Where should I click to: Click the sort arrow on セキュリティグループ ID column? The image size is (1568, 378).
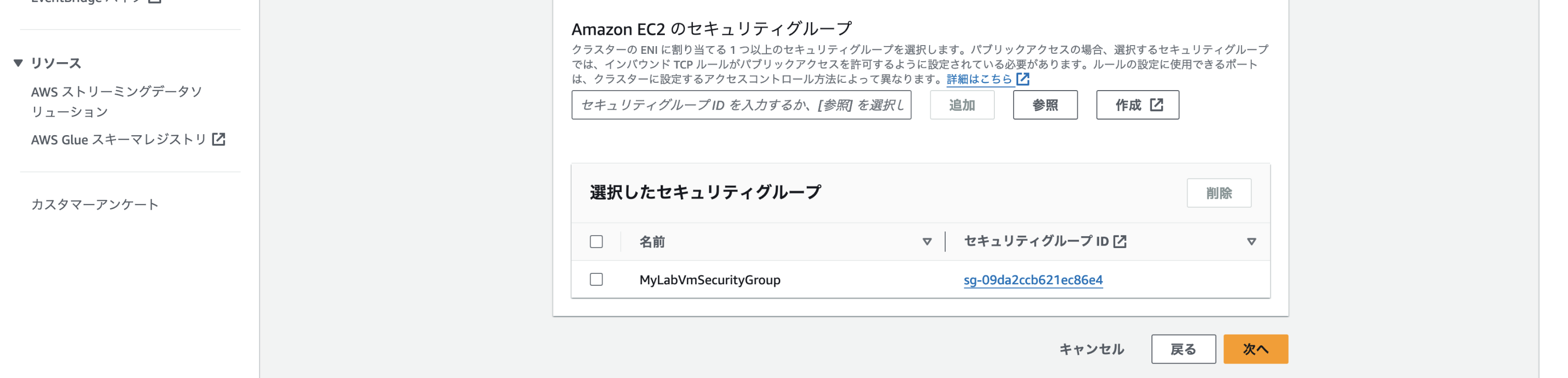1251,242
